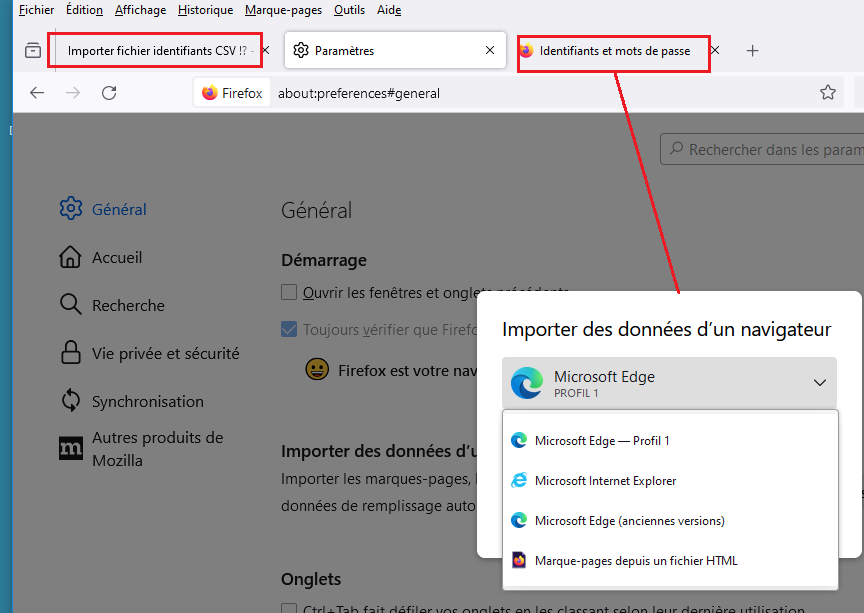
Task: Open the Général settings category
Action: (103, 209)
